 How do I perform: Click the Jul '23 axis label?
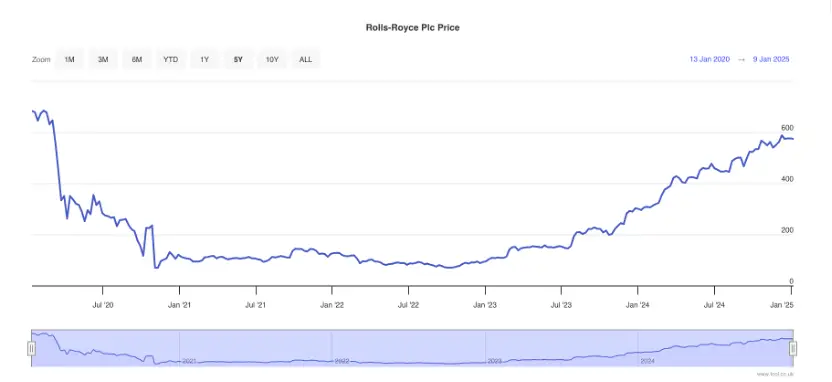(x=561, y=305)
